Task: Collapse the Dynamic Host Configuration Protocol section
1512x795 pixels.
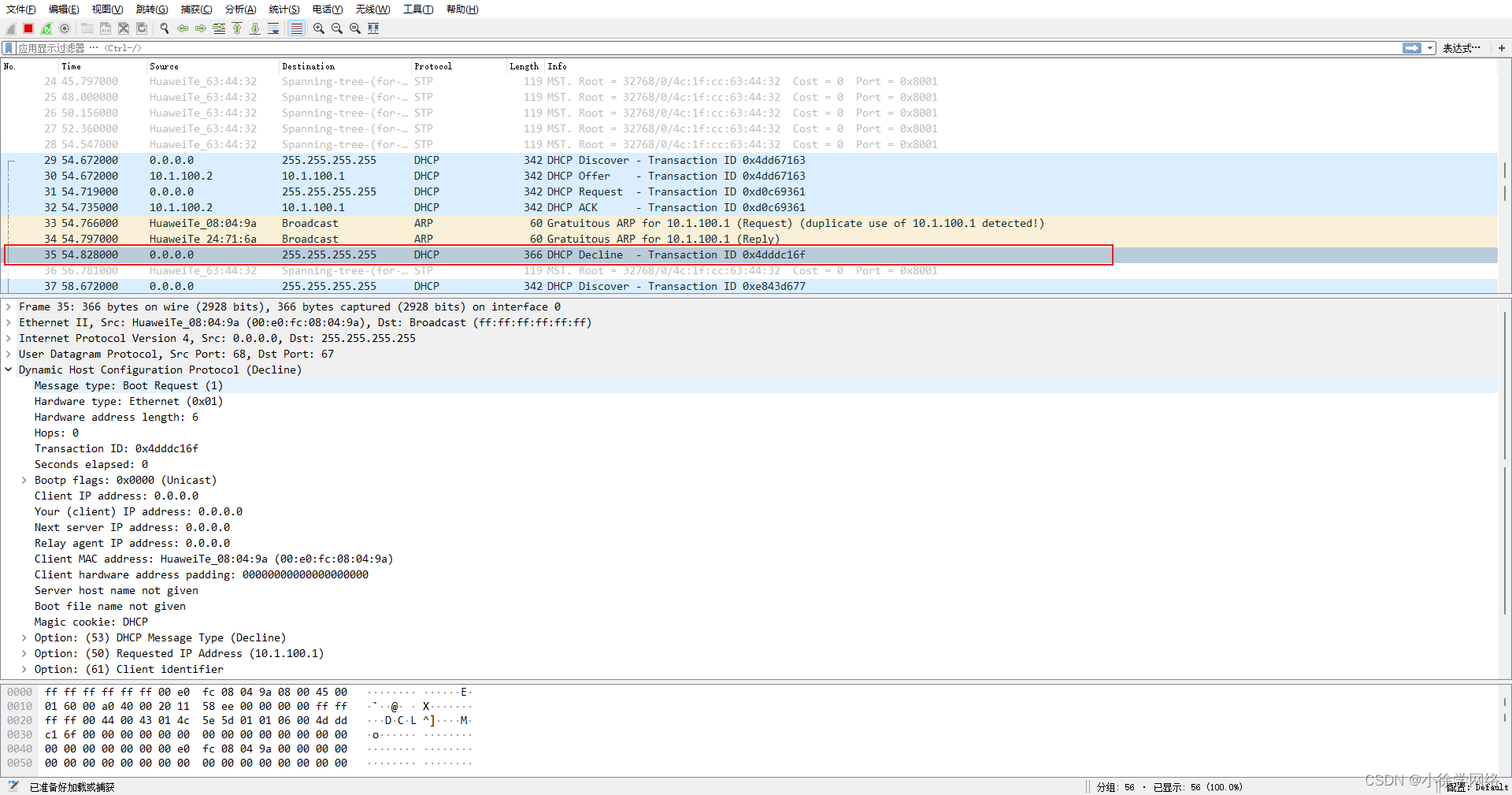Action: (x=9, y=370)
